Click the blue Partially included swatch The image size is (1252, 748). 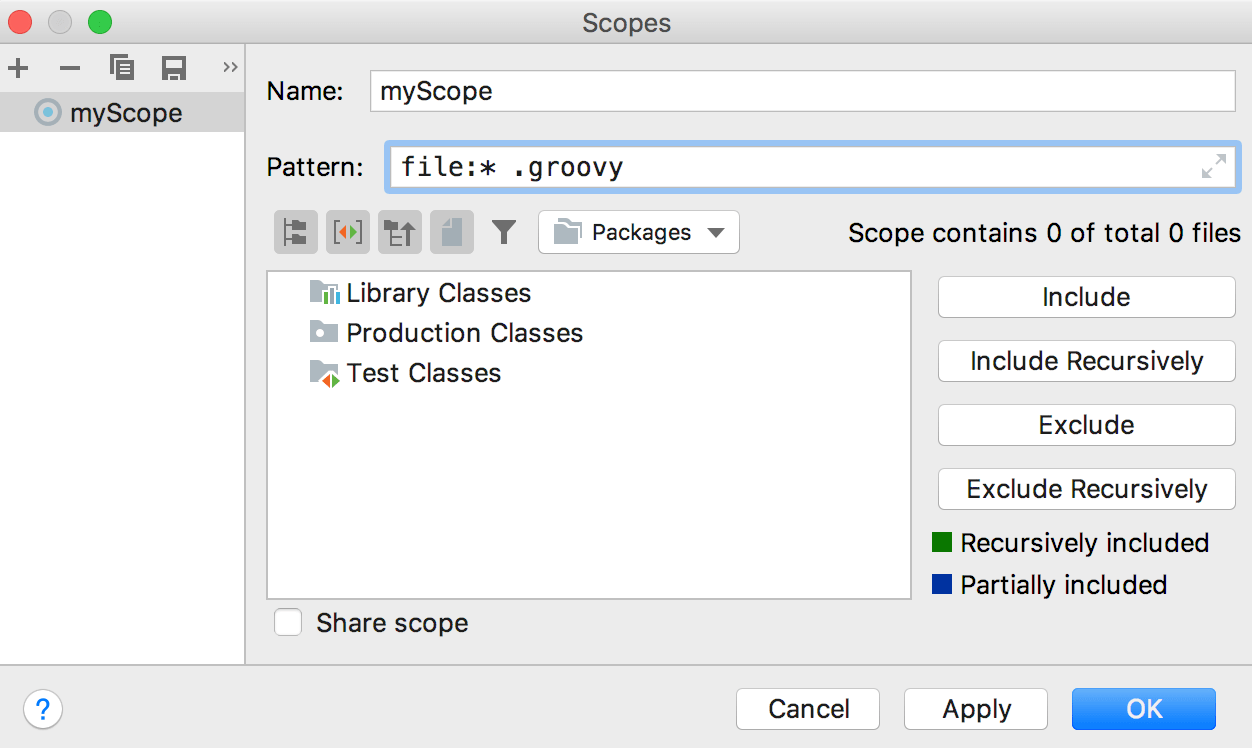(942, 585)
